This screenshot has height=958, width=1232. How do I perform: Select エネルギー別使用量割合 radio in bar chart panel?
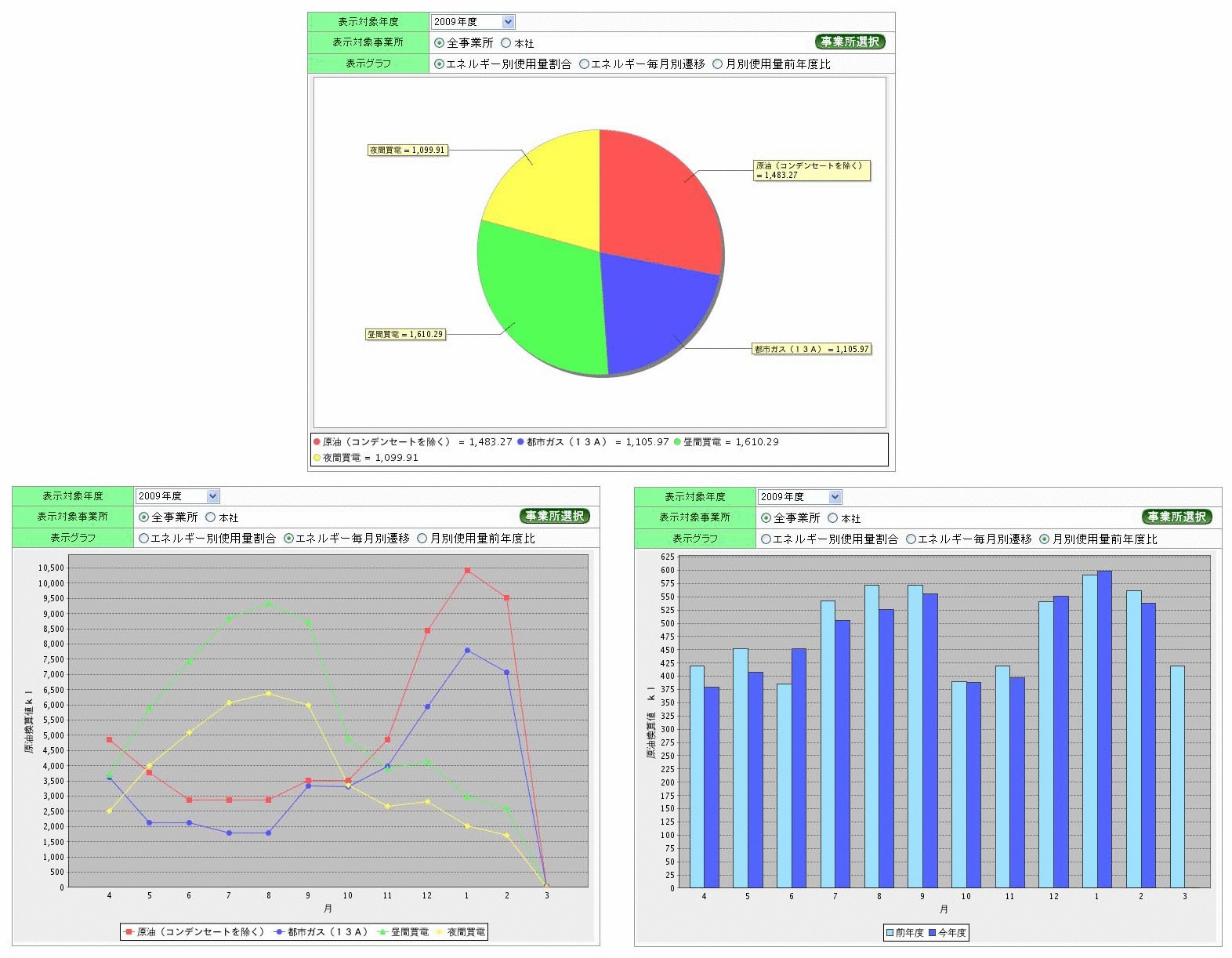766,539
